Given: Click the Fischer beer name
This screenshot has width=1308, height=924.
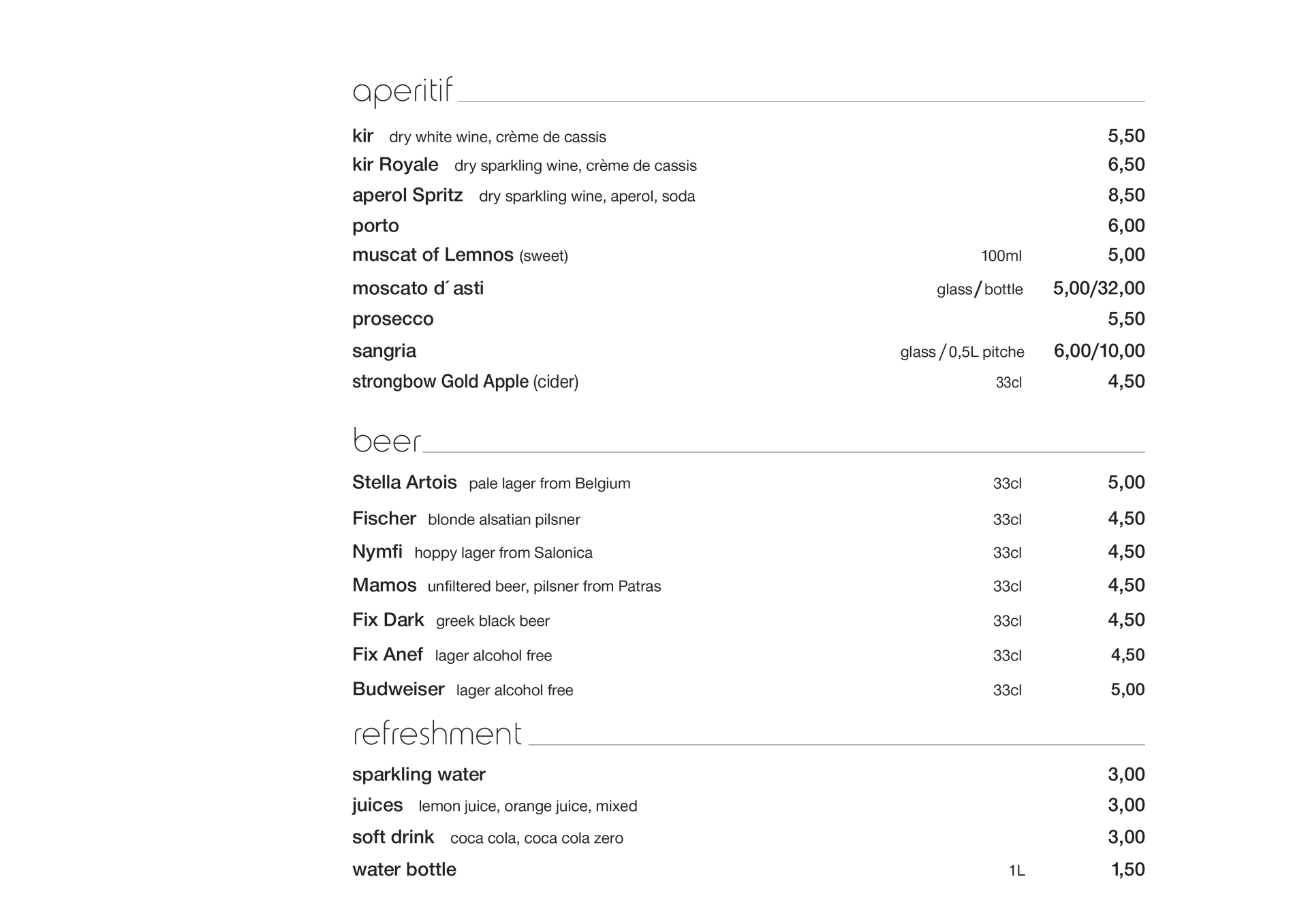Looking at the screenshot, I should (x=384, y=518).
